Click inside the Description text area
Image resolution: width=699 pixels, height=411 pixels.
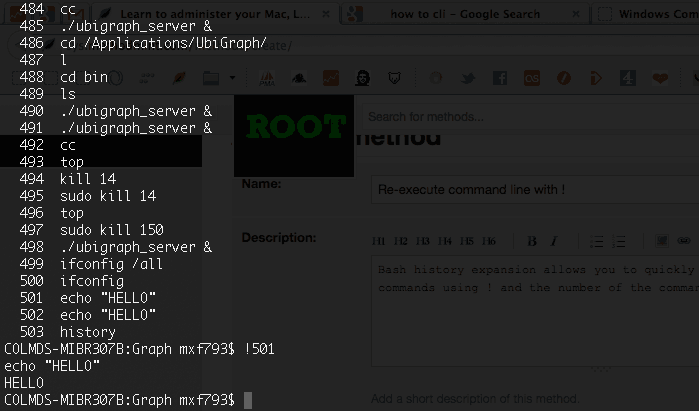pos(535,311)
